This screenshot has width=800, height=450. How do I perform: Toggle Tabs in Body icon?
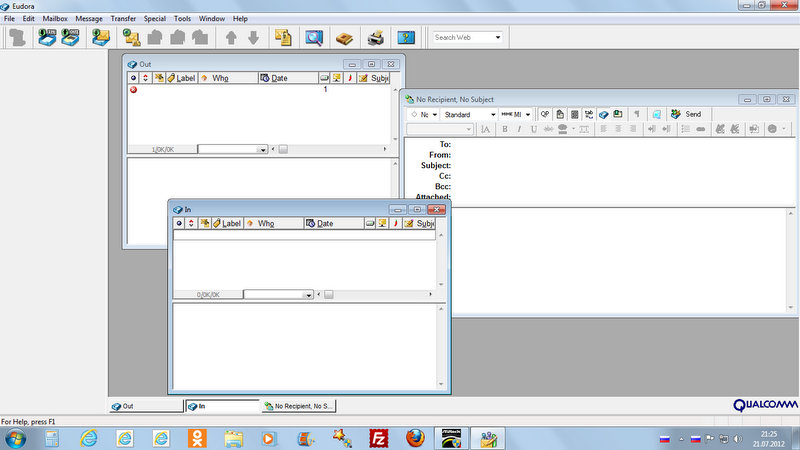(x=589, y=114)
